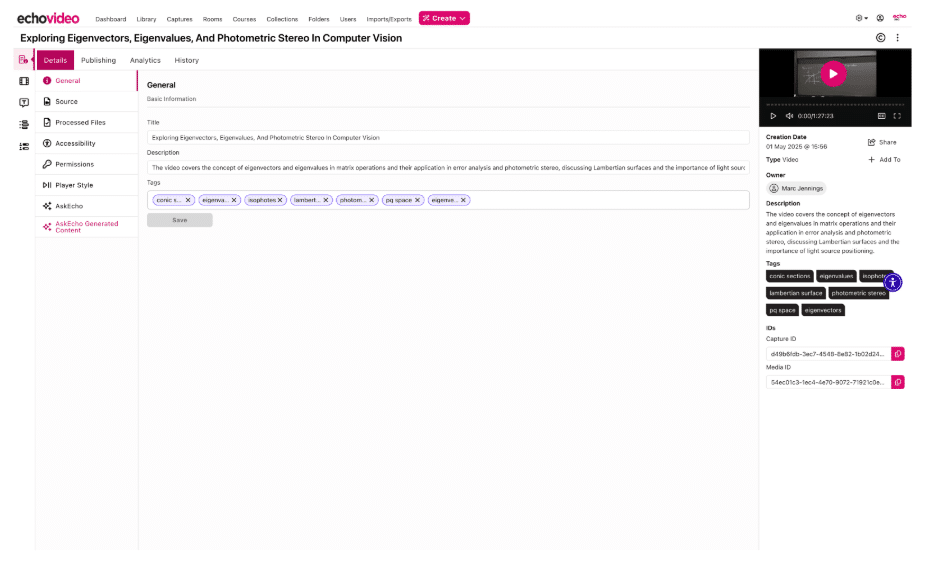Screen dimensions: 936x572
Task: Switch to the History tab
Action: (186, 60)
